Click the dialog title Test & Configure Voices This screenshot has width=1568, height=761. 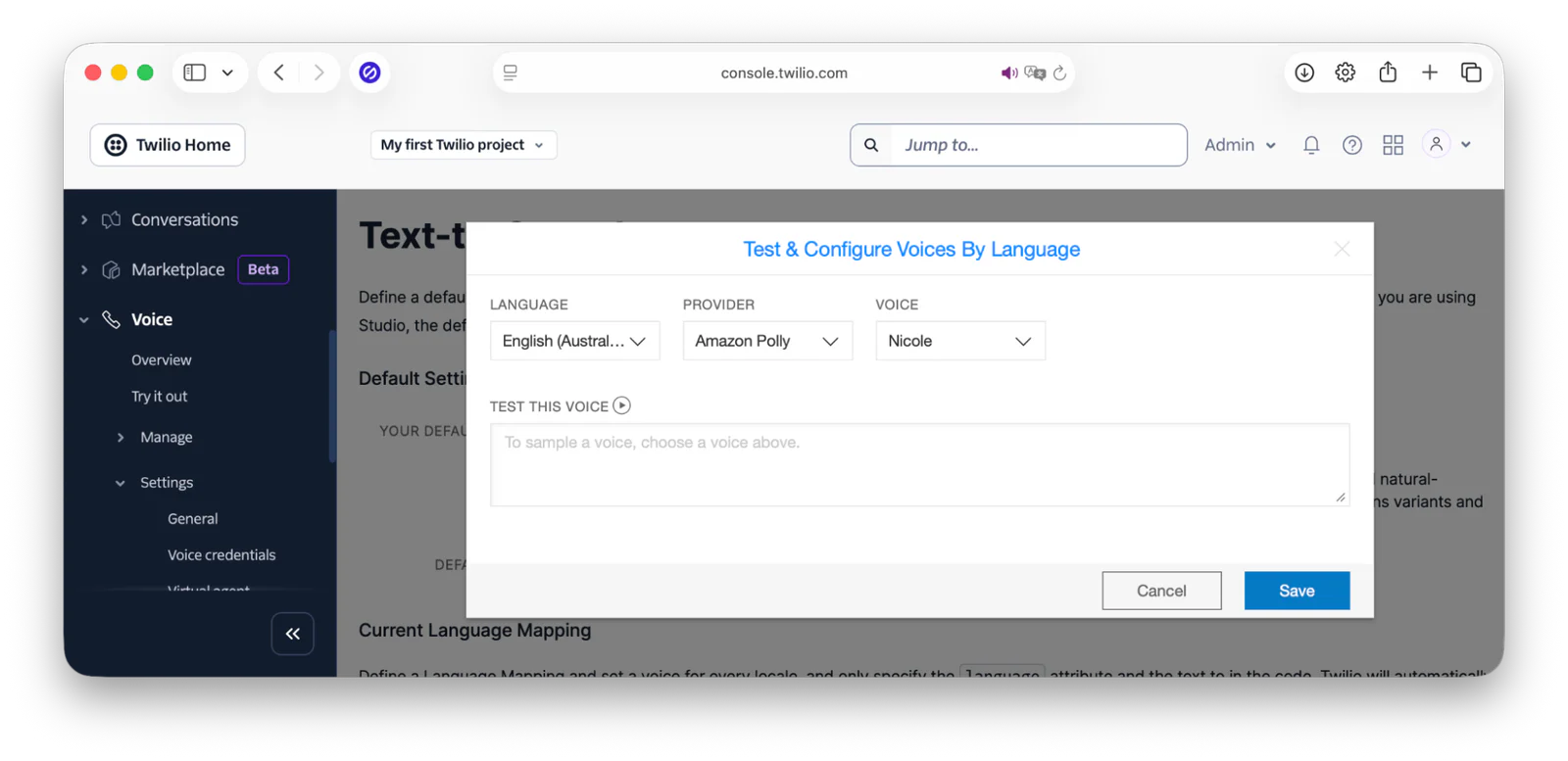(x=911, y=250)
